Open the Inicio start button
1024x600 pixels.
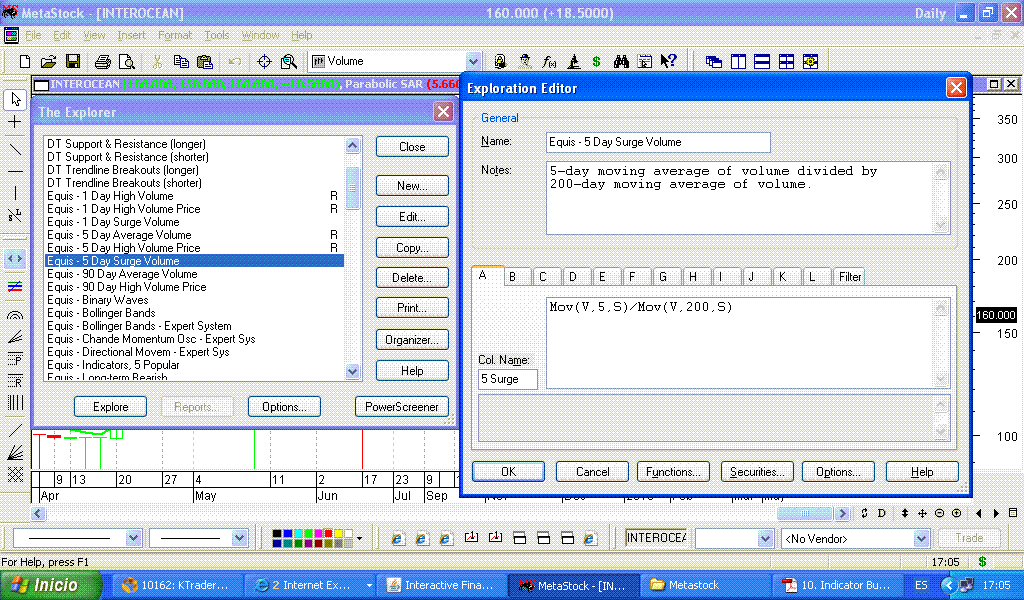pos(50,585)
